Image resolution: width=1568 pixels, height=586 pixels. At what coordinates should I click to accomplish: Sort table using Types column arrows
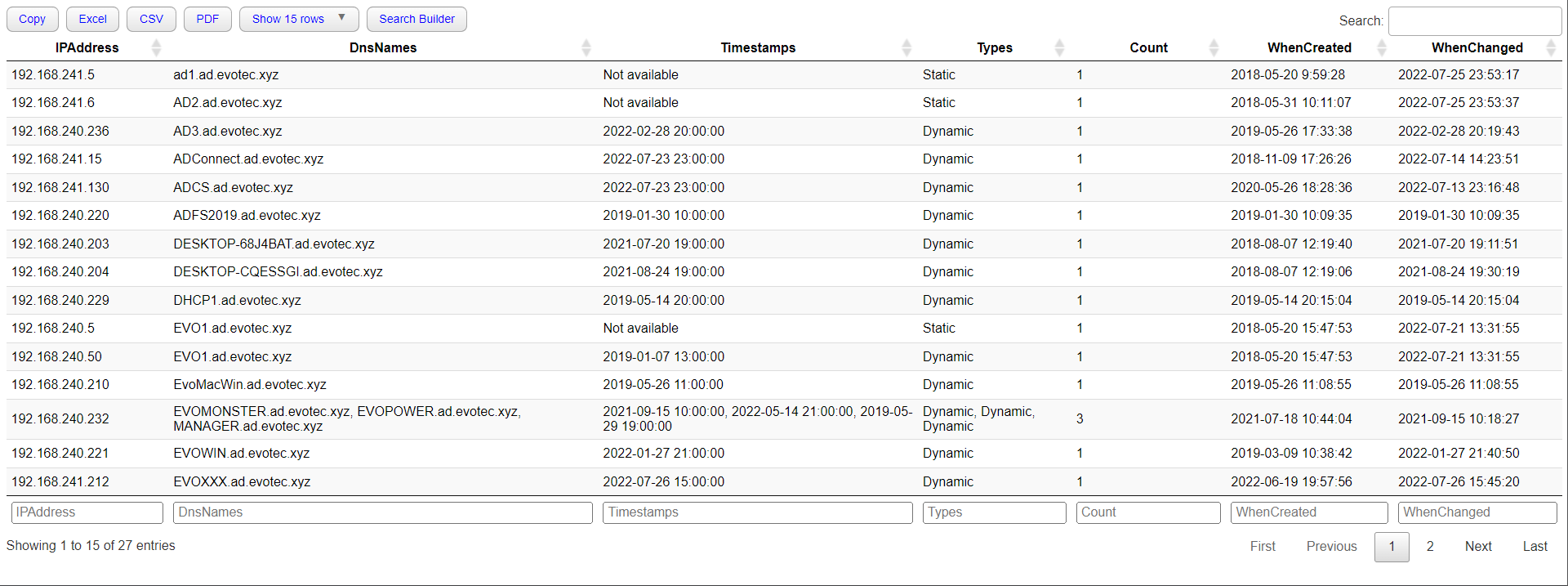pos(1059,48)
